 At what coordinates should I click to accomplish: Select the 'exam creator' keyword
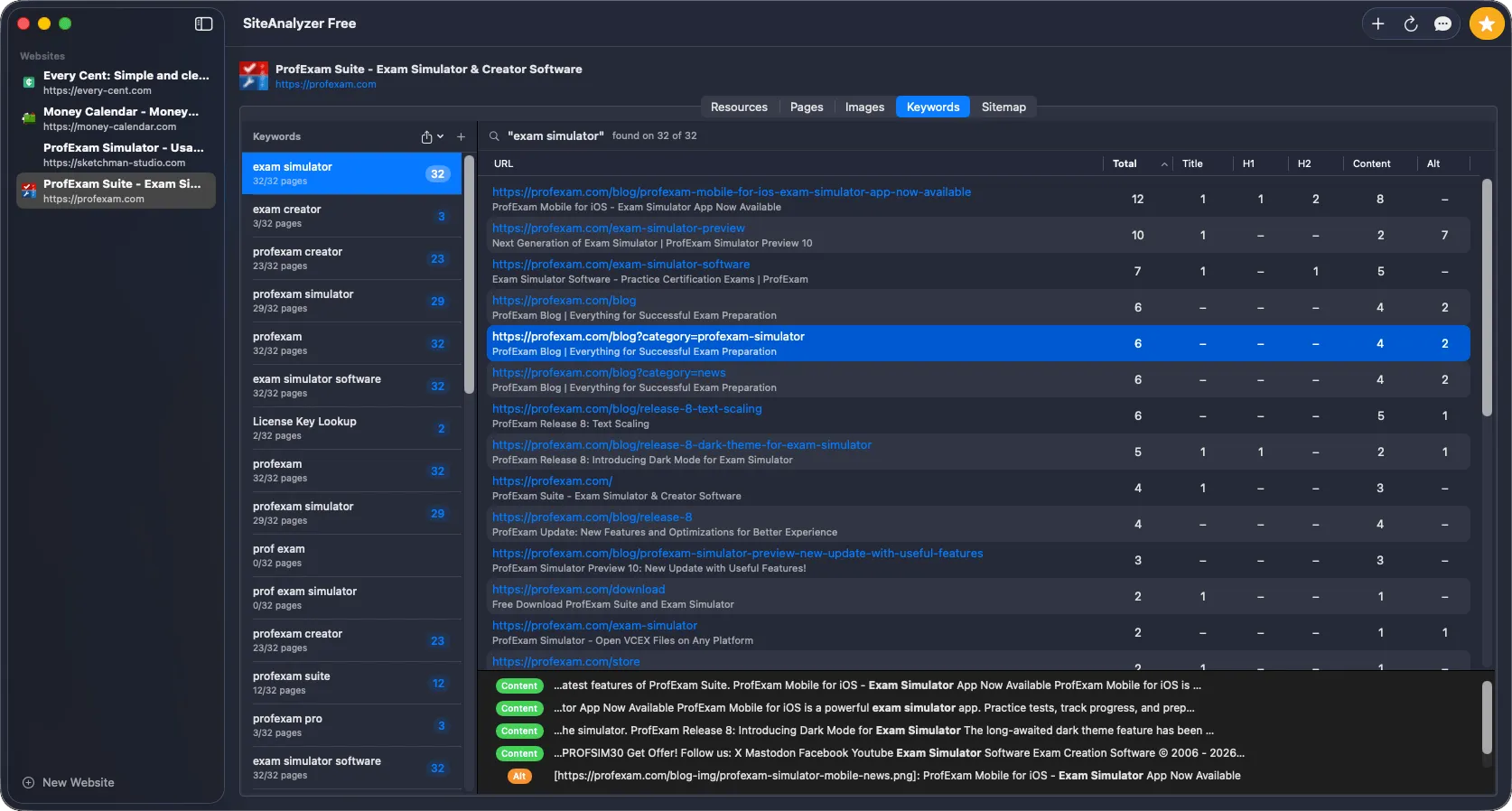351,216
